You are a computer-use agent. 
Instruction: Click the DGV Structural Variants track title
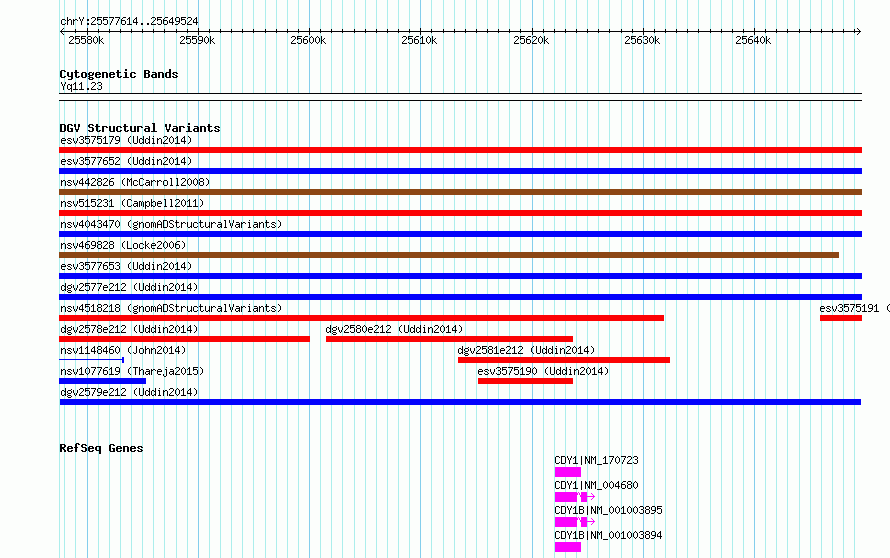pos(140,128)
